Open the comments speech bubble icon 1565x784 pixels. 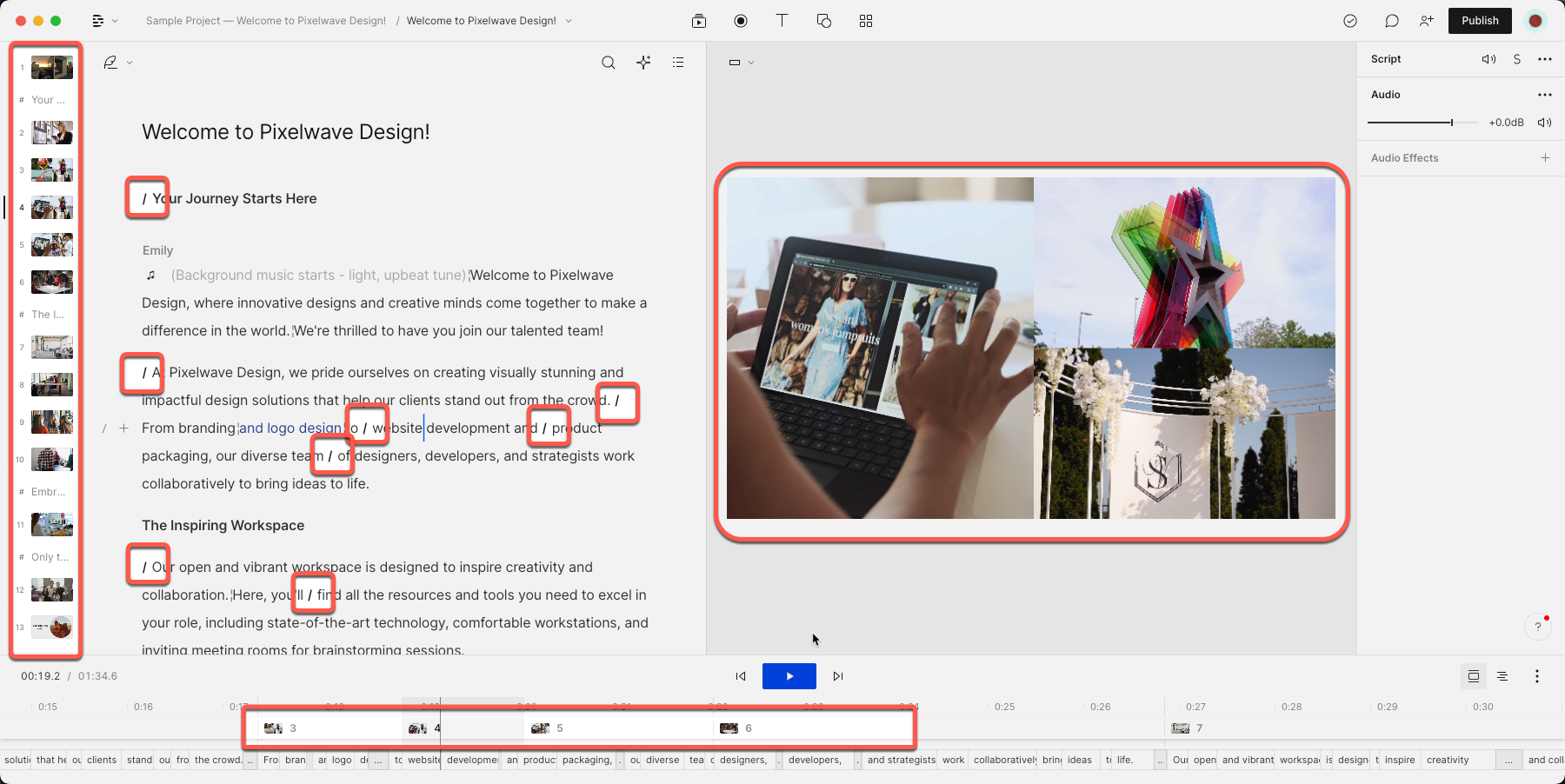(1392, 21)
